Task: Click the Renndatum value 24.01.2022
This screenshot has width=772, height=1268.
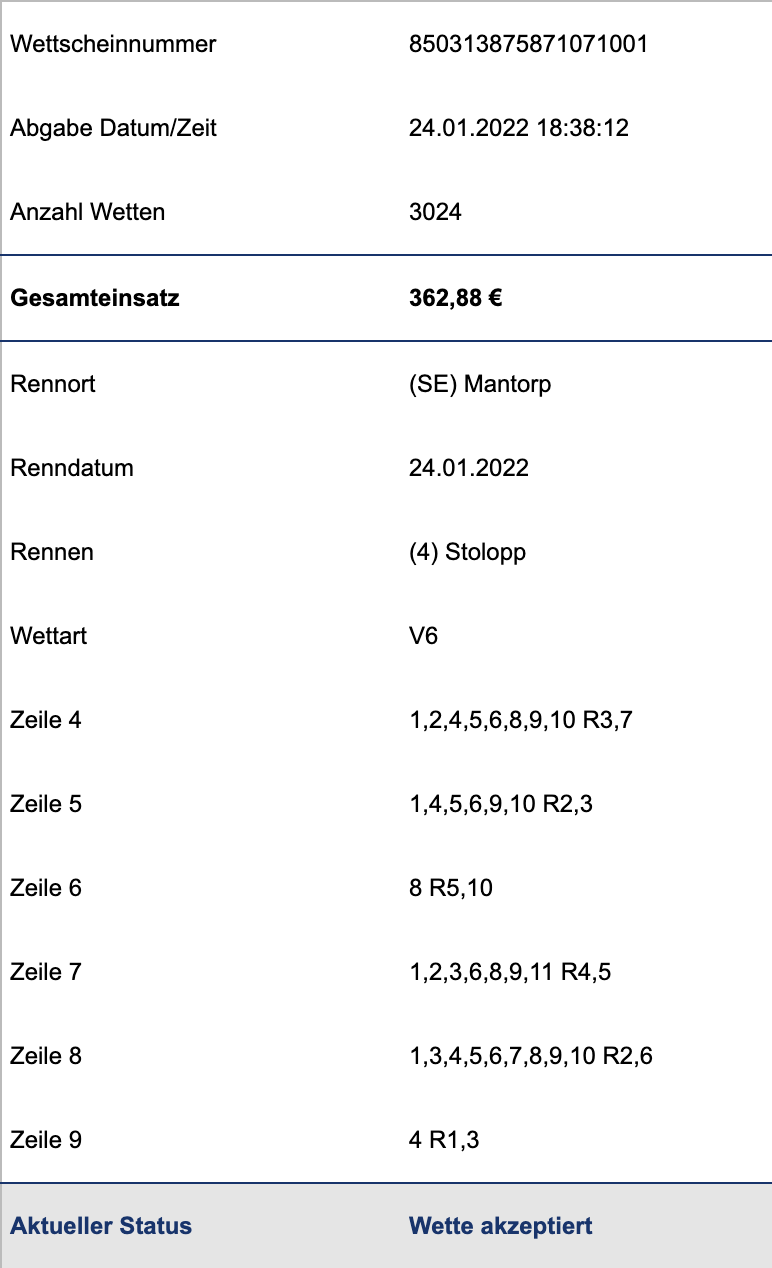Action: point(469,468)
